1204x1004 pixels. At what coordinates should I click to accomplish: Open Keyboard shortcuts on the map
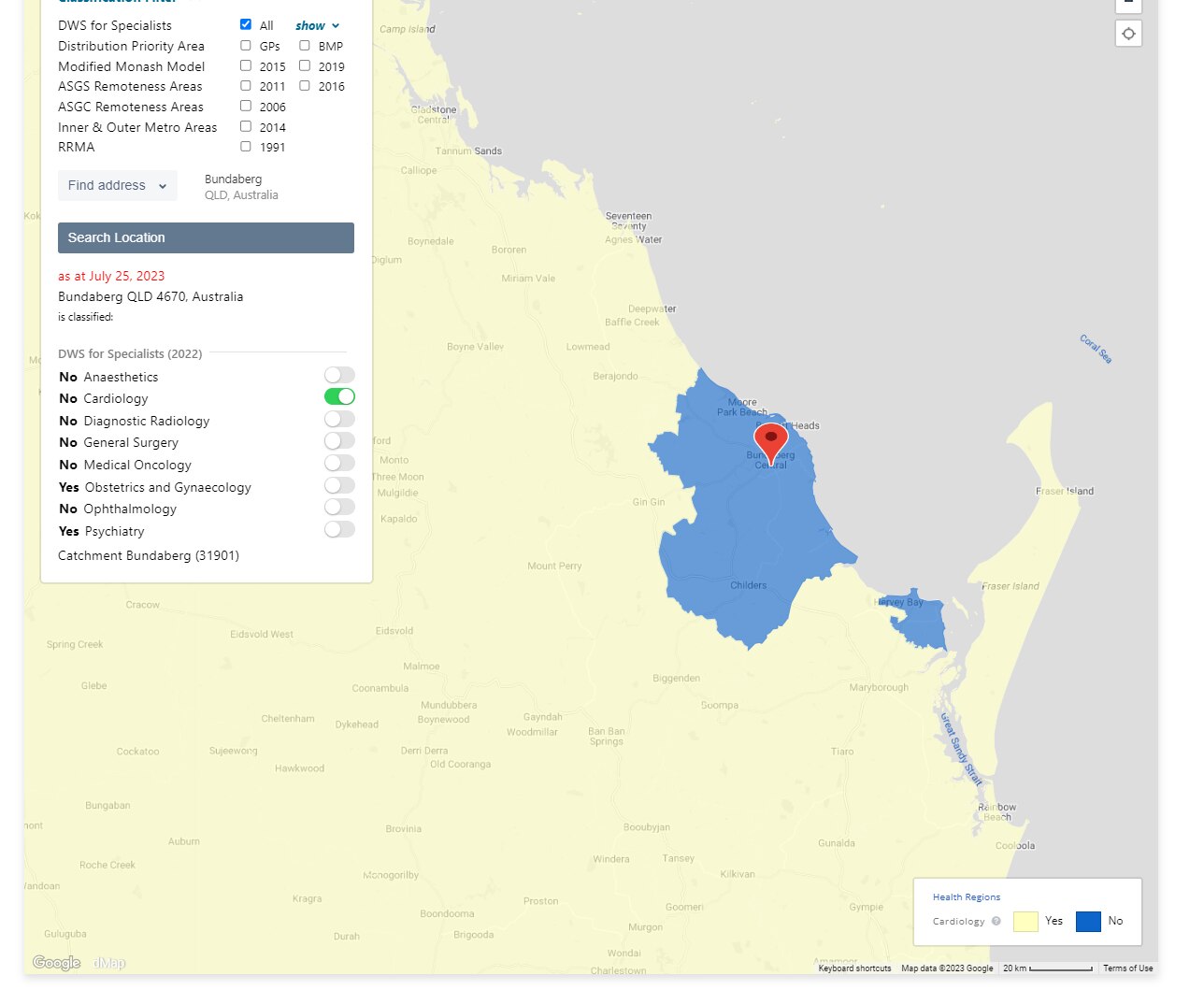click(x=854, y=968)
